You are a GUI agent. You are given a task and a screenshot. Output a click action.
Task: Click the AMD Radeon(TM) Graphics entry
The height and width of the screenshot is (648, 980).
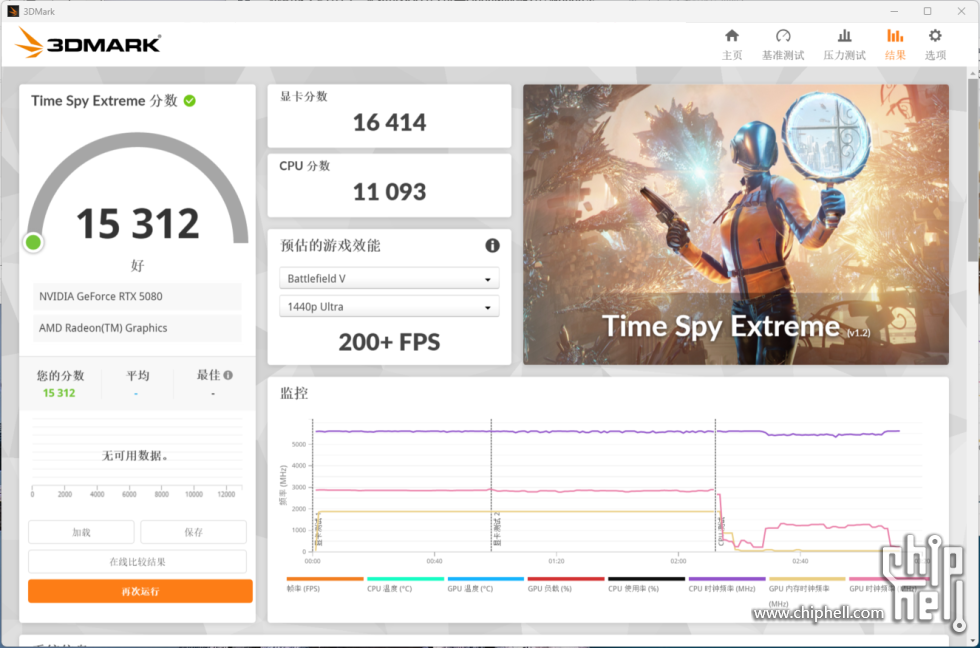click(137, 328)
